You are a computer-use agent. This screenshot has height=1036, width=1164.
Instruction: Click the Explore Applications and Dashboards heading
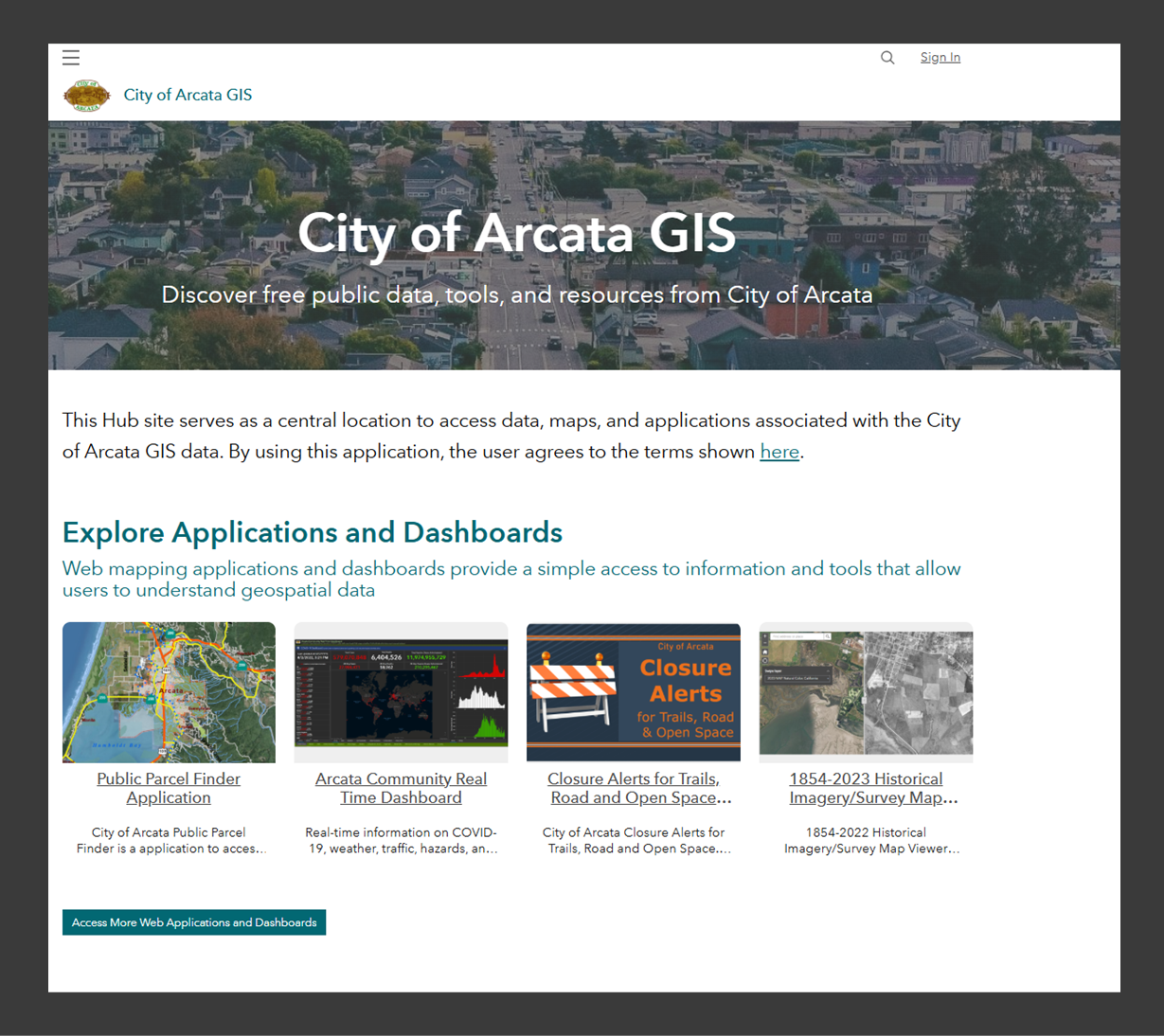(x=312, y=532)
